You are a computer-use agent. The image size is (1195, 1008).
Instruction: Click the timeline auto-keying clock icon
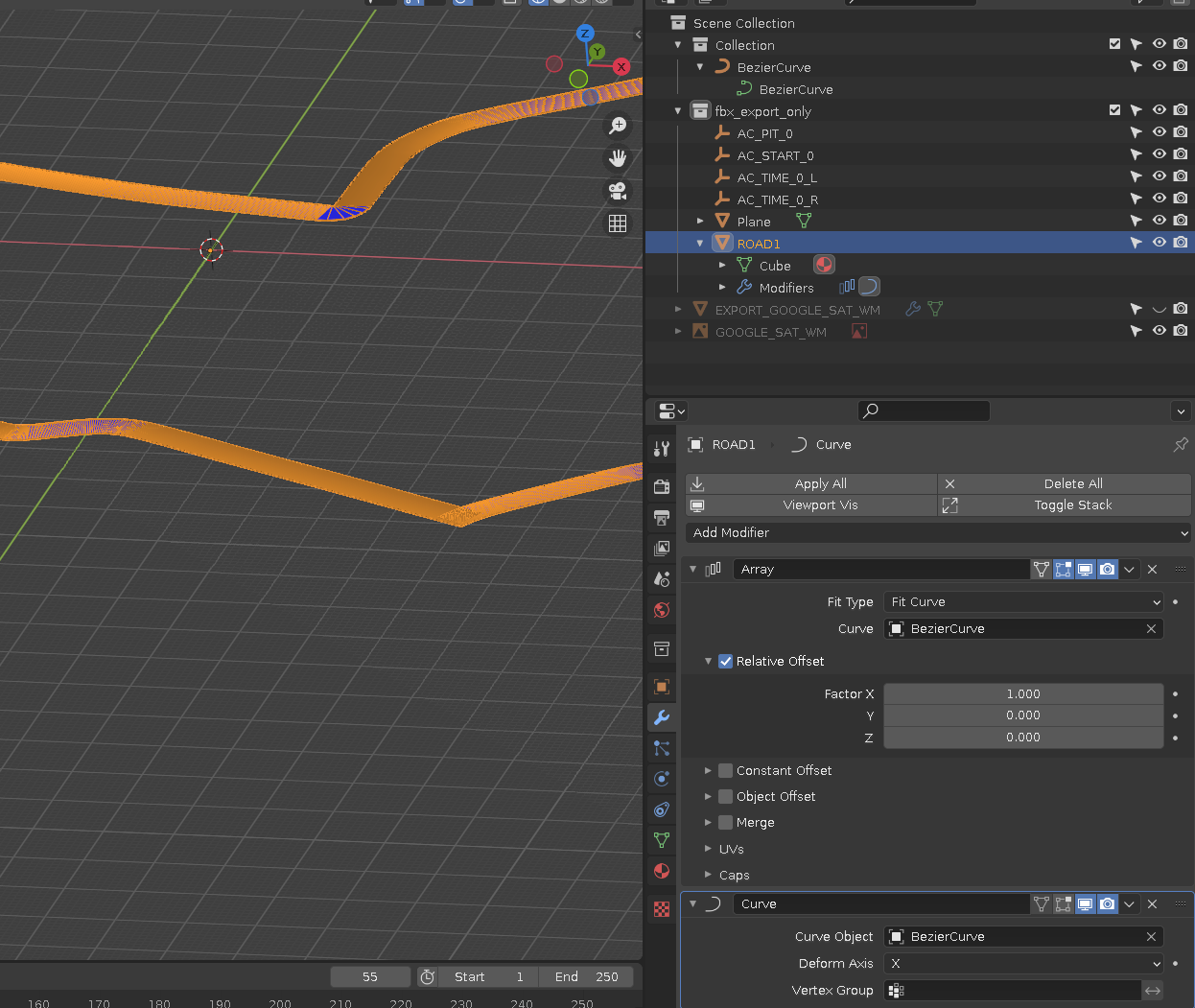click(428, 976)
